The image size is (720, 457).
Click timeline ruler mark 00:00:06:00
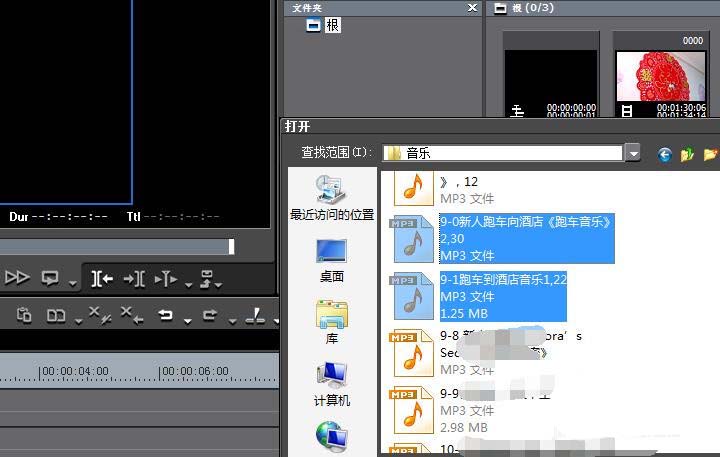(195, 371)
